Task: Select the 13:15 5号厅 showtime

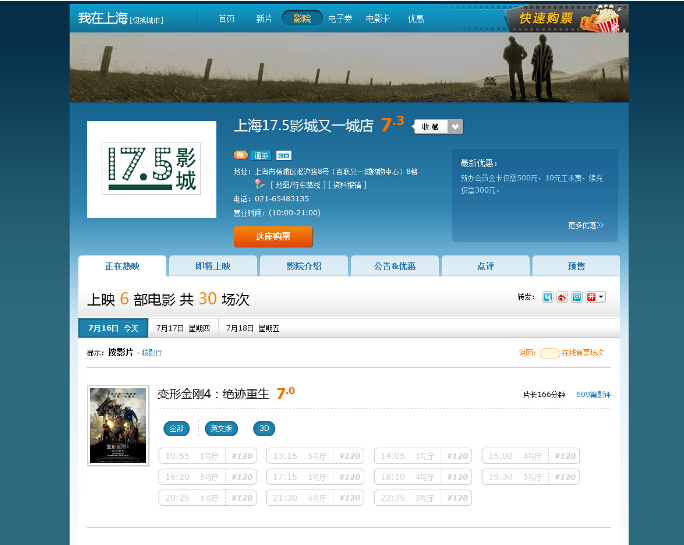Action: tap(315, 456)
